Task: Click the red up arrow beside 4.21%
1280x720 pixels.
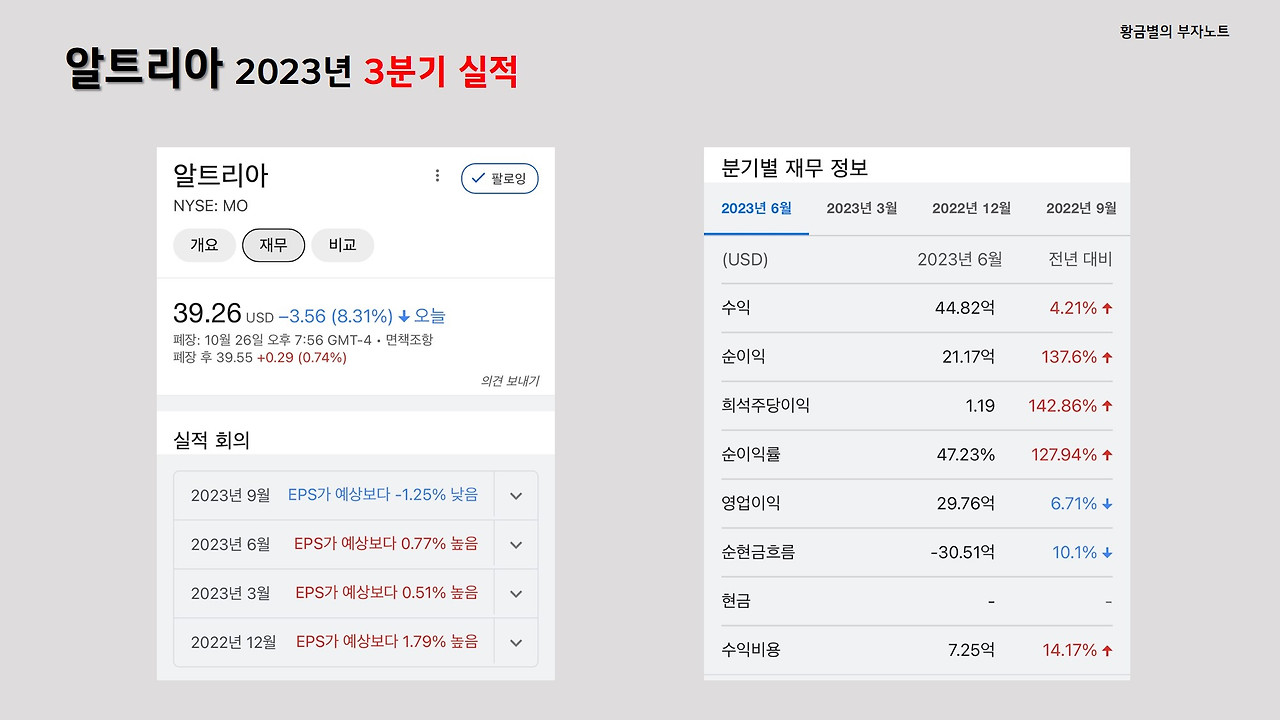Action: pos(1107,307)
